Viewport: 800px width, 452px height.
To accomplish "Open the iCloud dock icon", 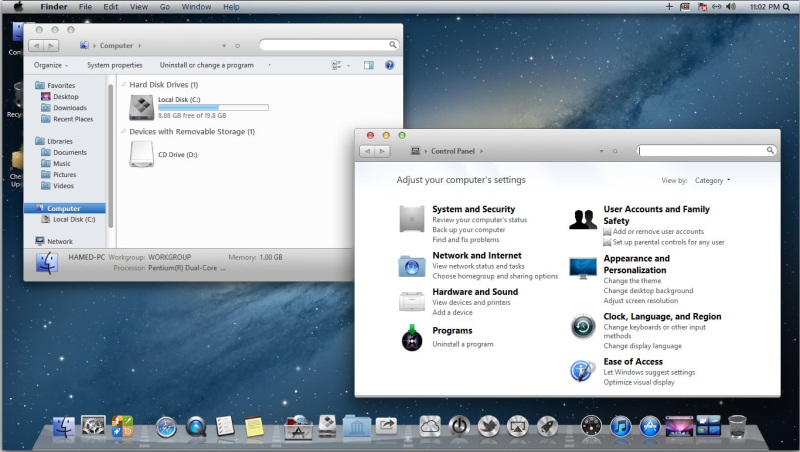I will coord(430,425).
